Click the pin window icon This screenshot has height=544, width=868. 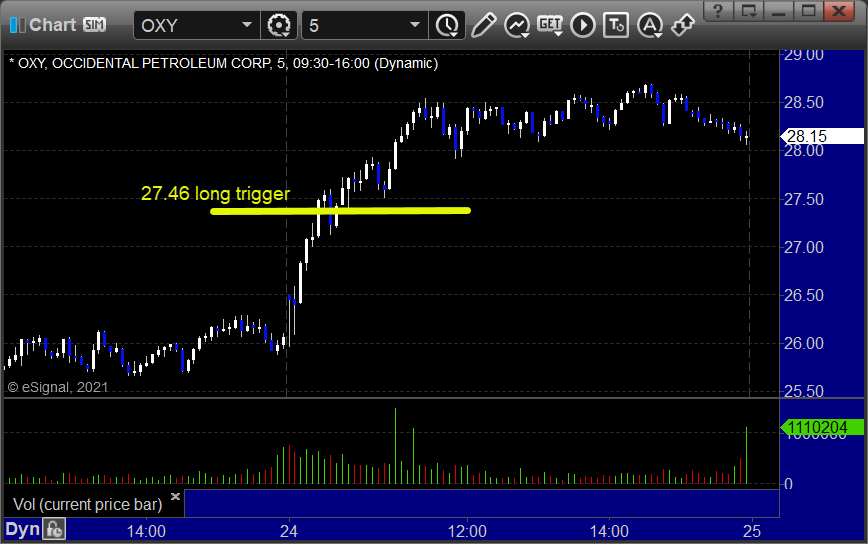pyautogui.click(x=683, y=25)
